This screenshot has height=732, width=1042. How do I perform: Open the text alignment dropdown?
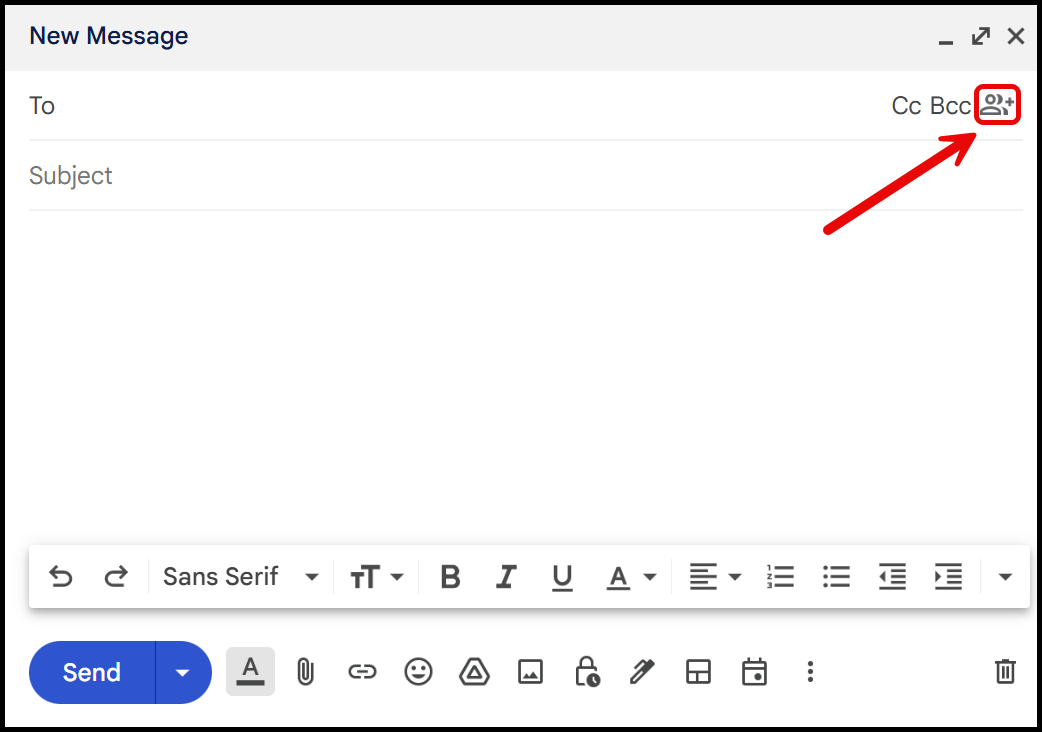click(715, 577)
